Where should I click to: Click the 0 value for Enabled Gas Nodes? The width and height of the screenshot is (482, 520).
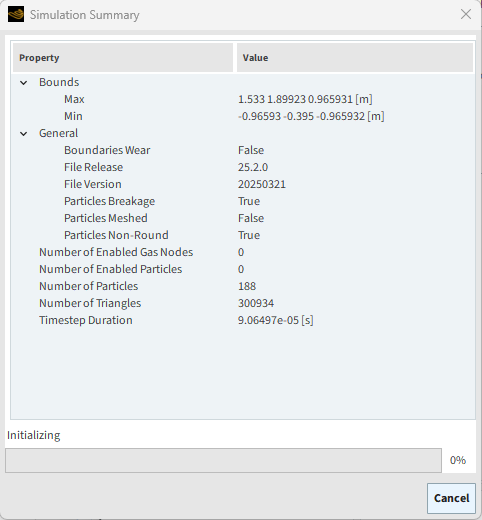[241, 252]
